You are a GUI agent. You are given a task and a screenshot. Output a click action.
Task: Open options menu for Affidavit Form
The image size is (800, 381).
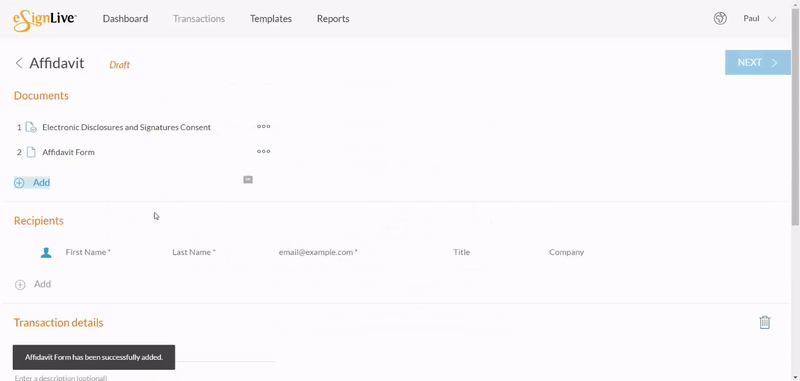pyautogui.click(x=263, y=151)
